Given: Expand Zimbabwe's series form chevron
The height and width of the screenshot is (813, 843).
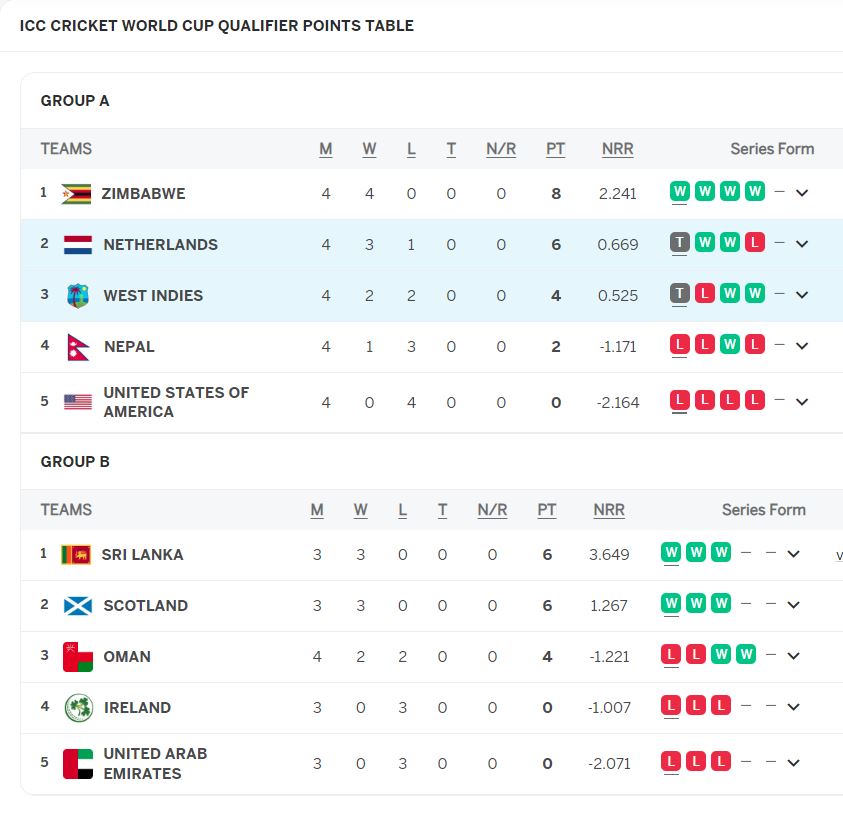Looking at the screenshot, I should tap(802, 193).
